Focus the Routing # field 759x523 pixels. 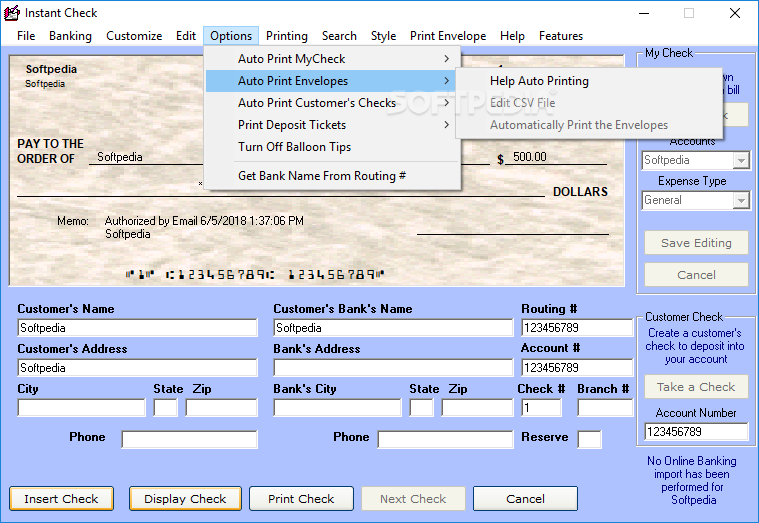[x=577, y=328]
